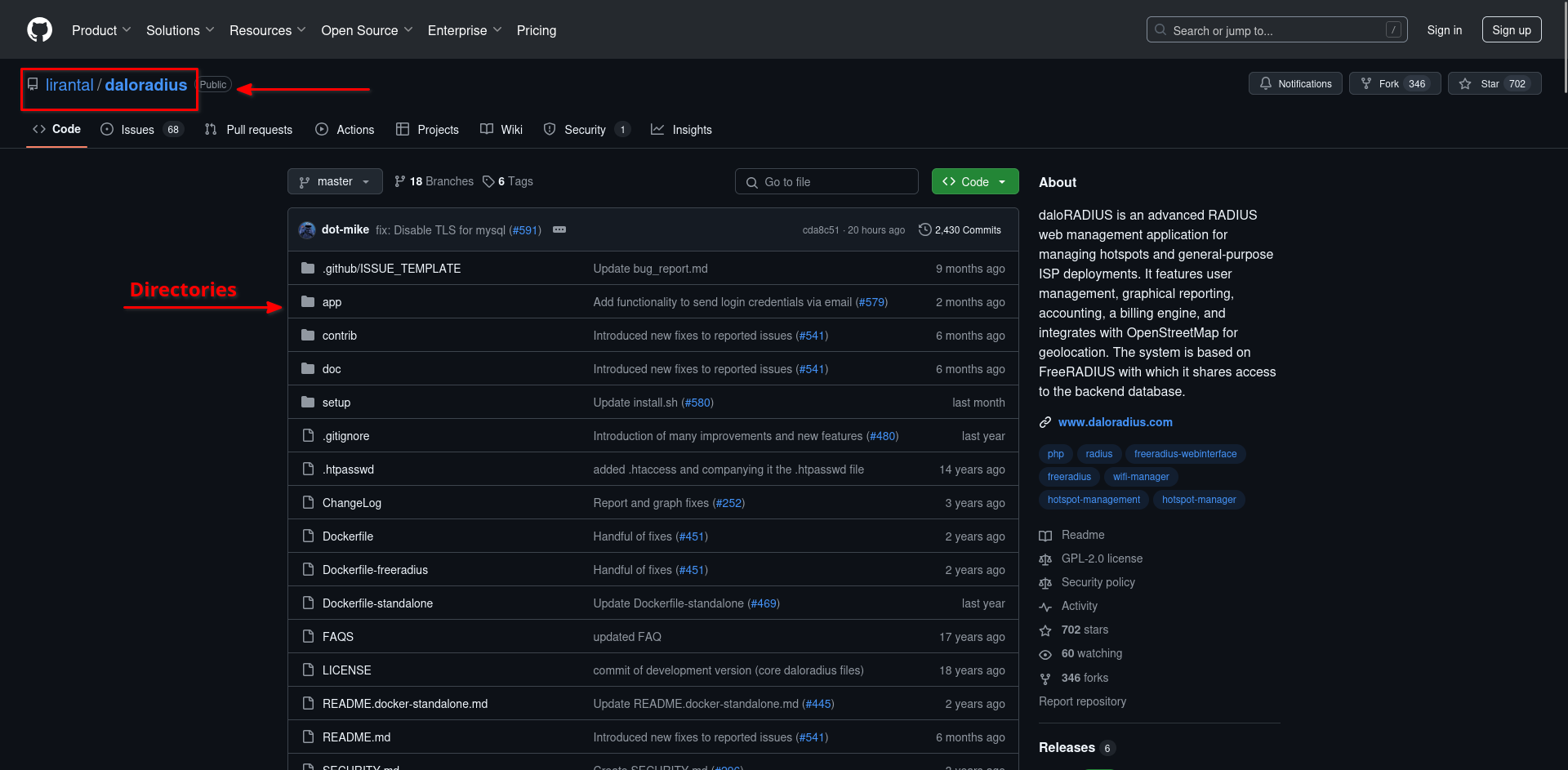Open the .github/ISSUE_TEMPLATE folder
This screenshot has width=1568, height=770.
coord(391,269)
